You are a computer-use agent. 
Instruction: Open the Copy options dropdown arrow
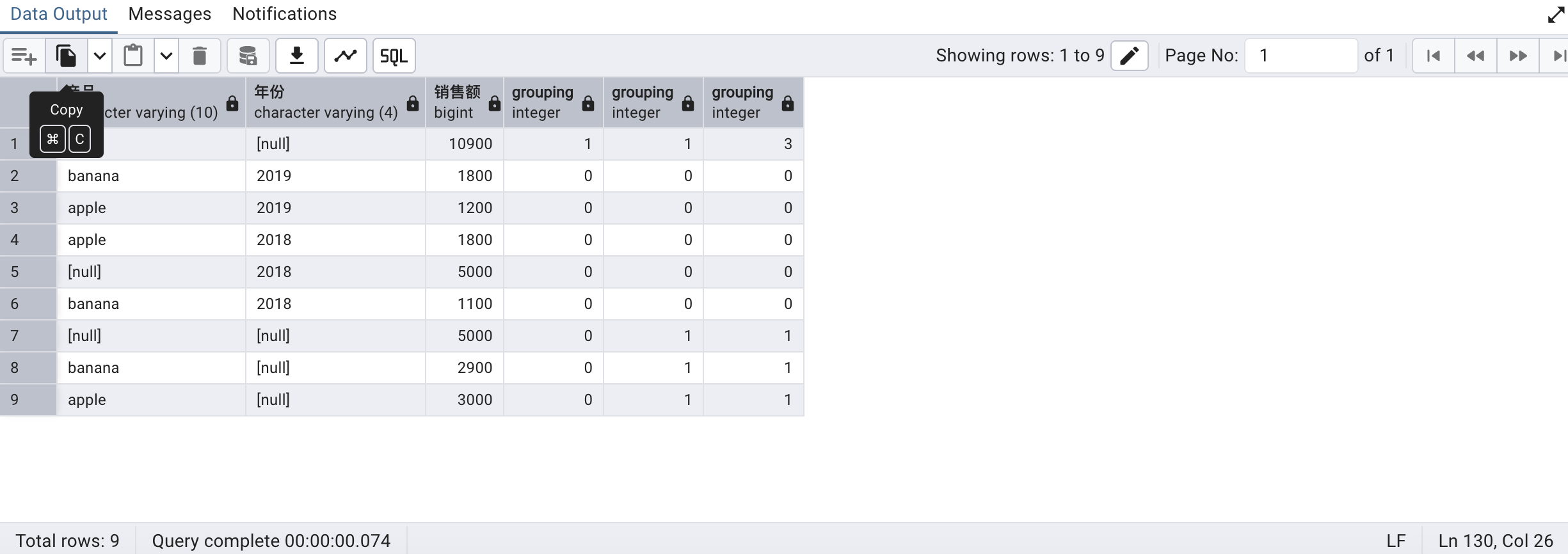[x=100, y=56]
